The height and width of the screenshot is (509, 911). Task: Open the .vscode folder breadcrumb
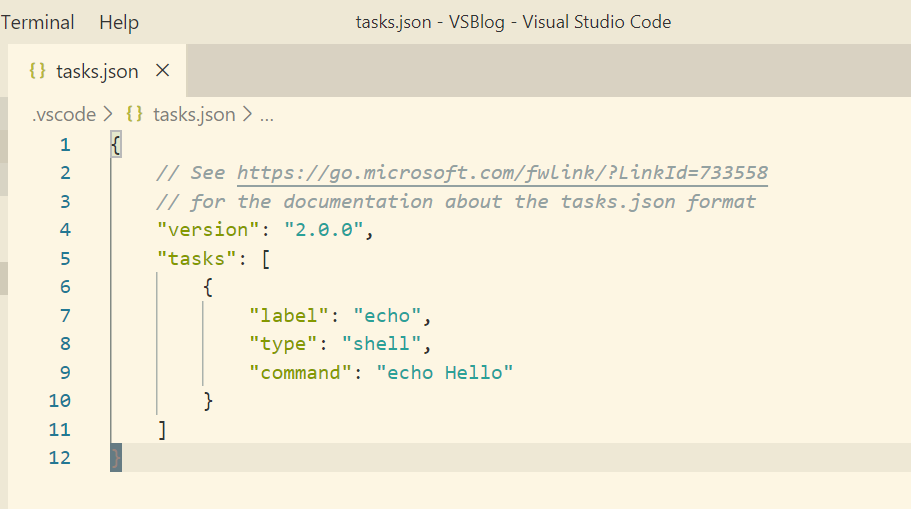coord(64,115)
